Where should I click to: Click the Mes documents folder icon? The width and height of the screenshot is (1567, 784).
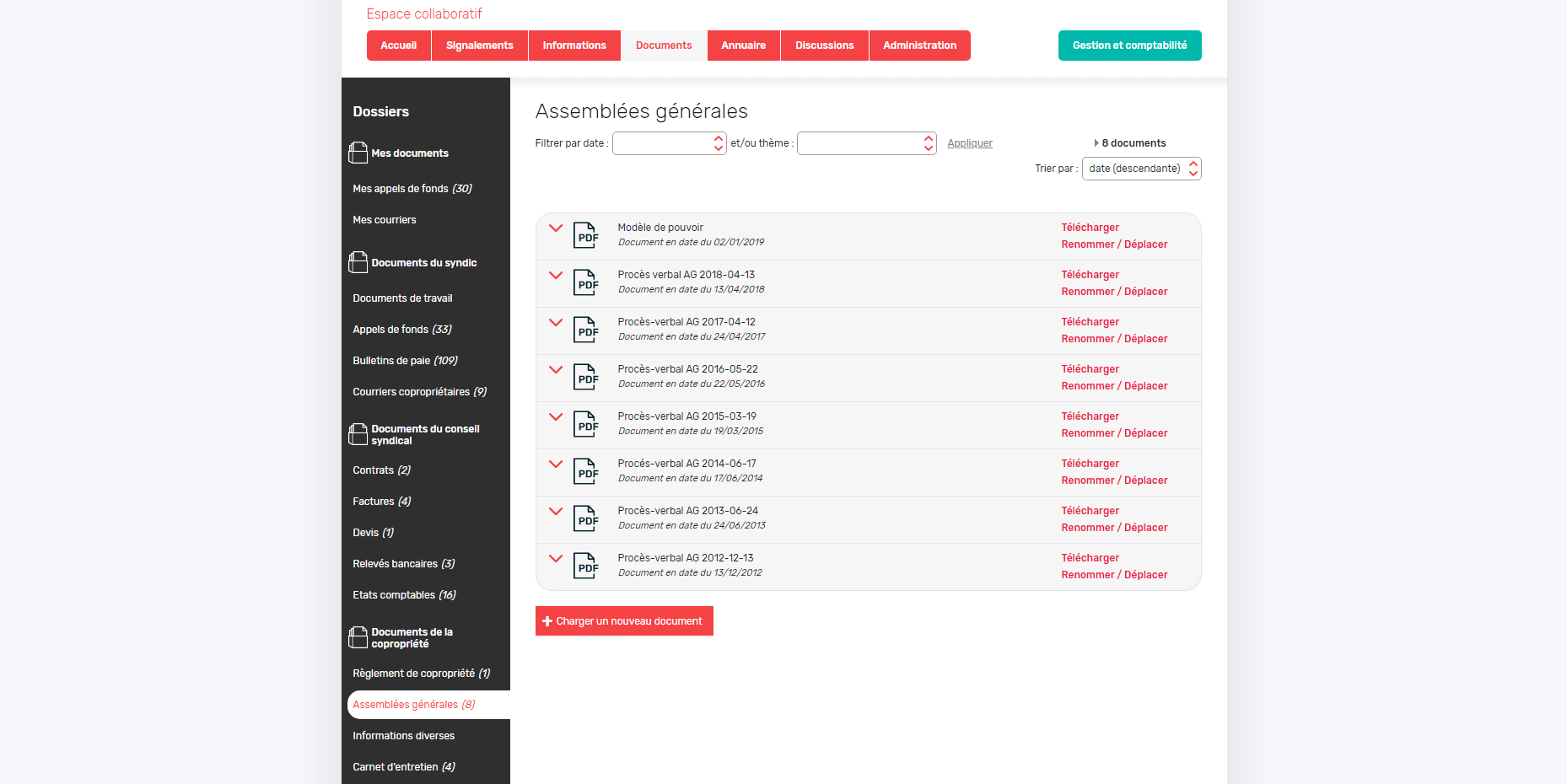pos(358,153)
